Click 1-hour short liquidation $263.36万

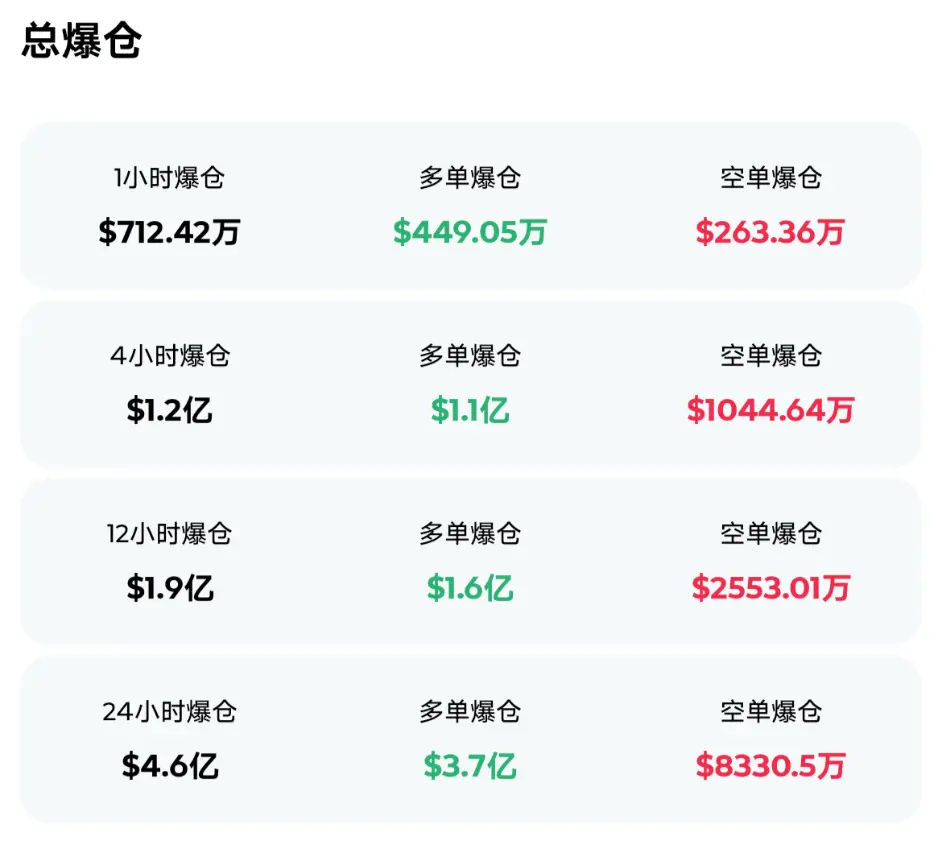770,232
